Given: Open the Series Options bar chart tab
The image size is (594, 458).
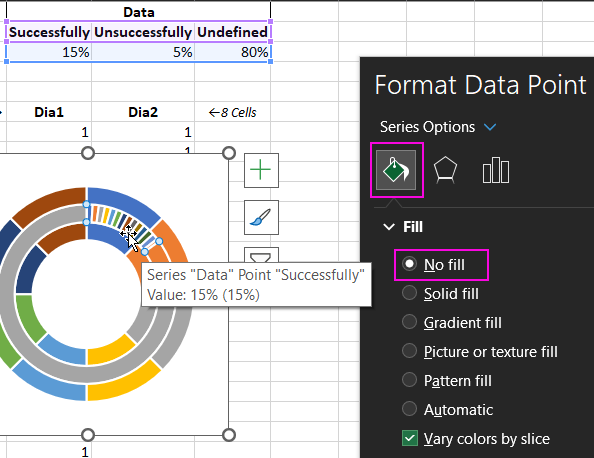Looking at the screenshot, I should [496, 170].
